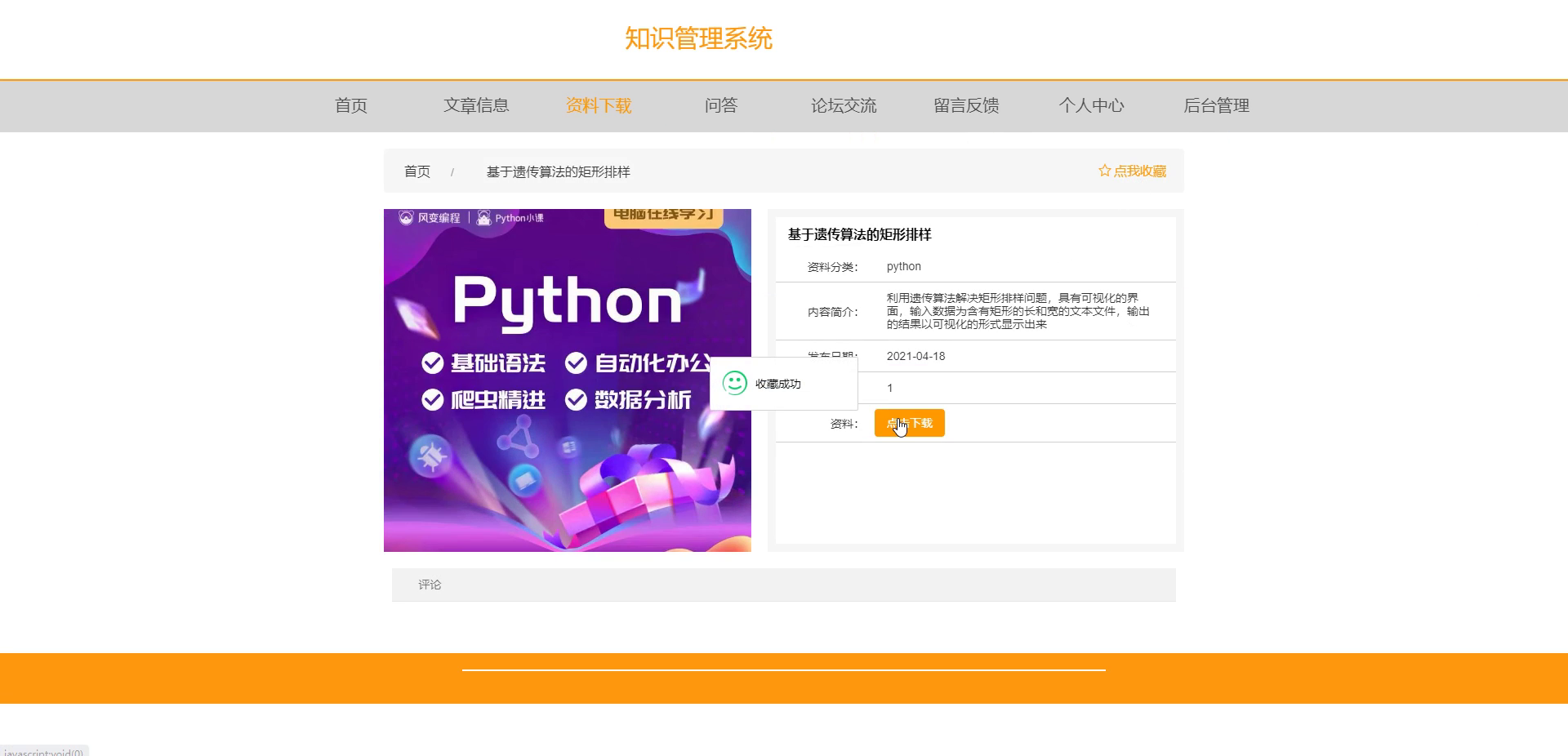Screen dimensions: 1568x756
Task: Click the orange 点击下载 button
Action: coord(910,423)
